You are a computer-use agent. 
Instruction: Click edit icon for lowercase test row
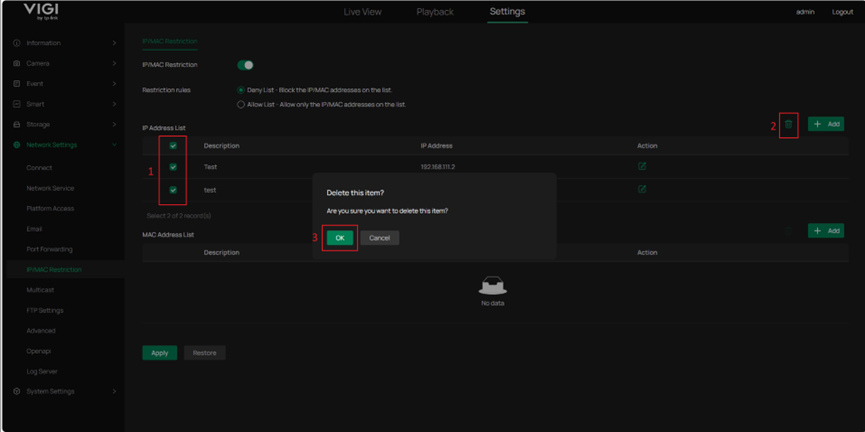tap(642, 189)
